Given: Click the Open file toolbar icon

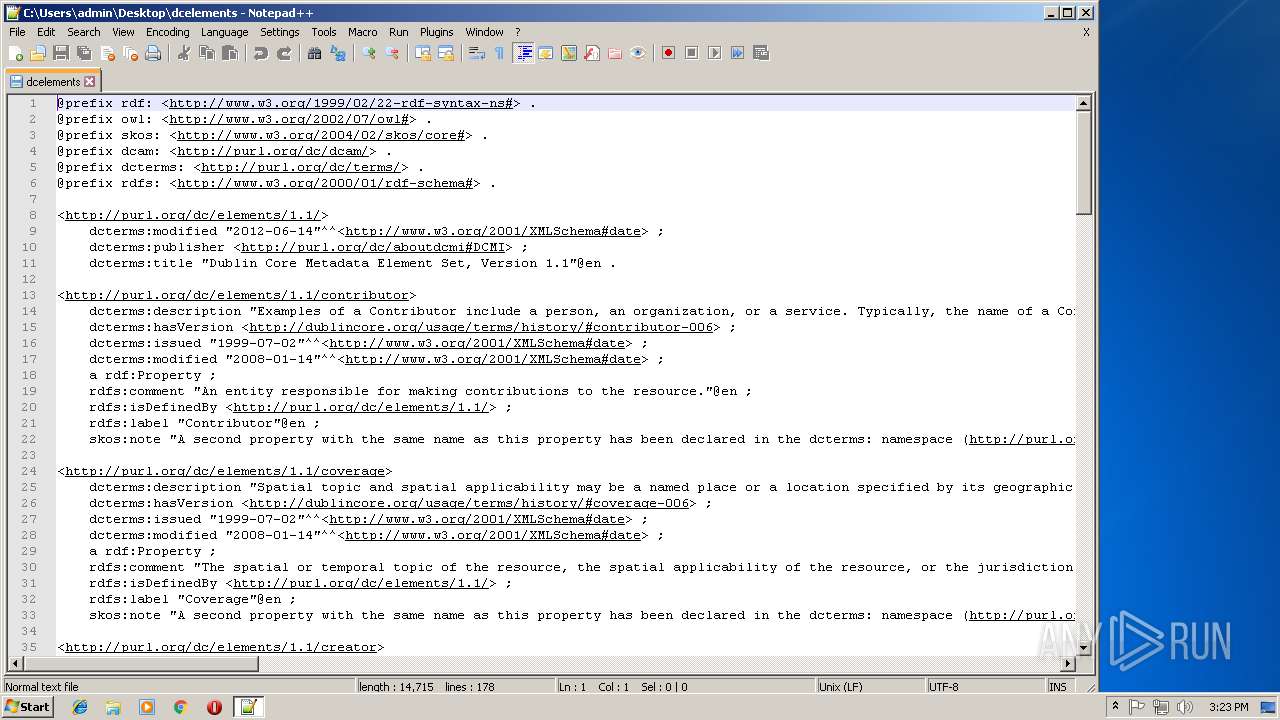Looking at the screenshot, I should 38,53.
